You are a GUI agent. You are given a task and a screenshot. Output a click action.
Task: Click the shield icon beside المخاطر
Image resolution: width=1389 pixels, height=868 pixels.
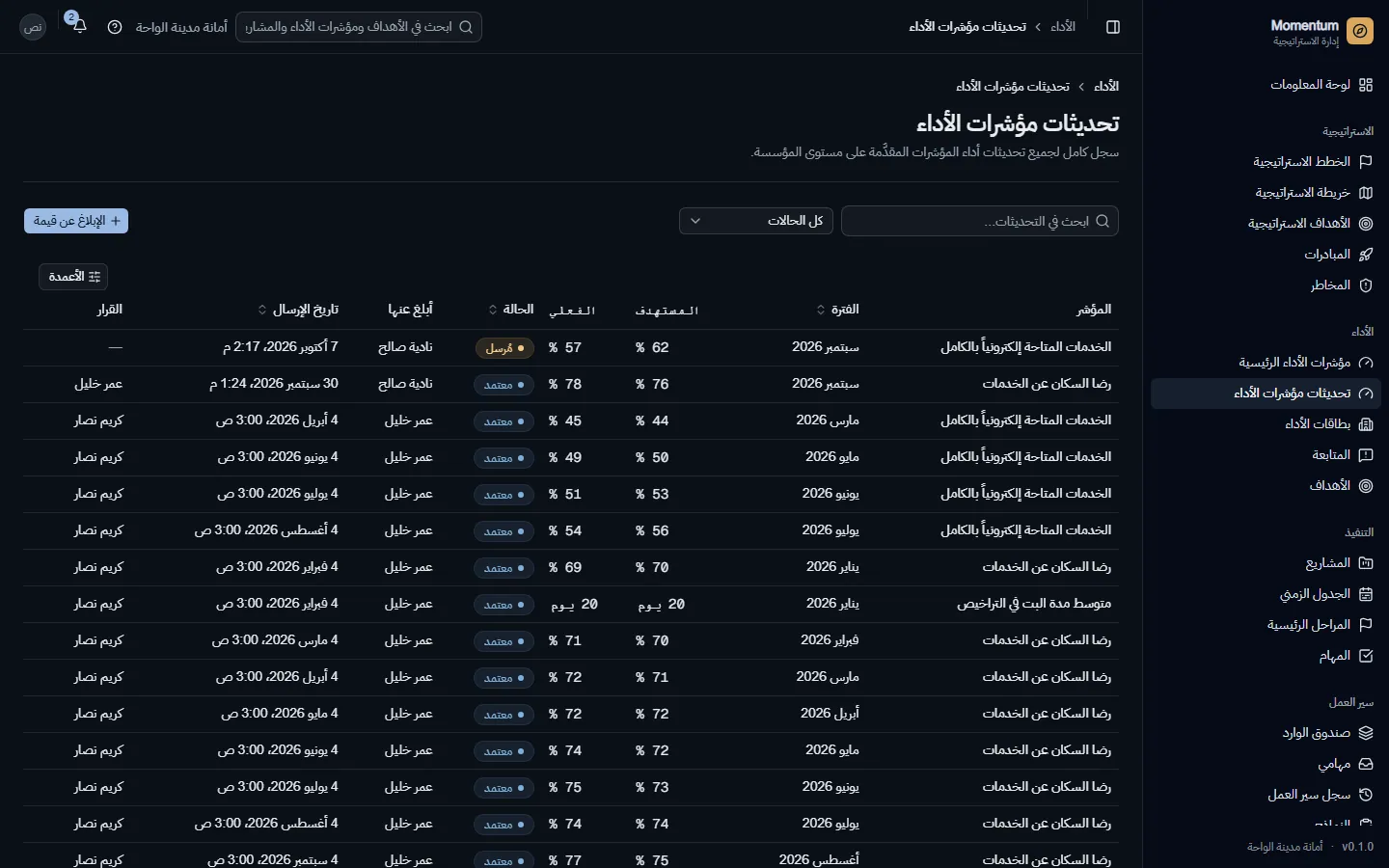(1366, 285)
